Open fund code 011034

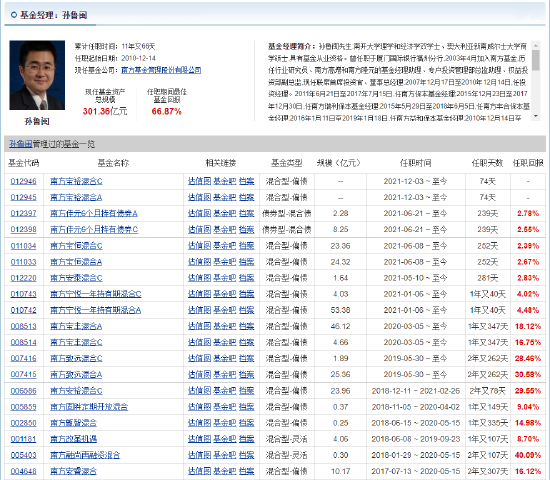tap(24, 246)
